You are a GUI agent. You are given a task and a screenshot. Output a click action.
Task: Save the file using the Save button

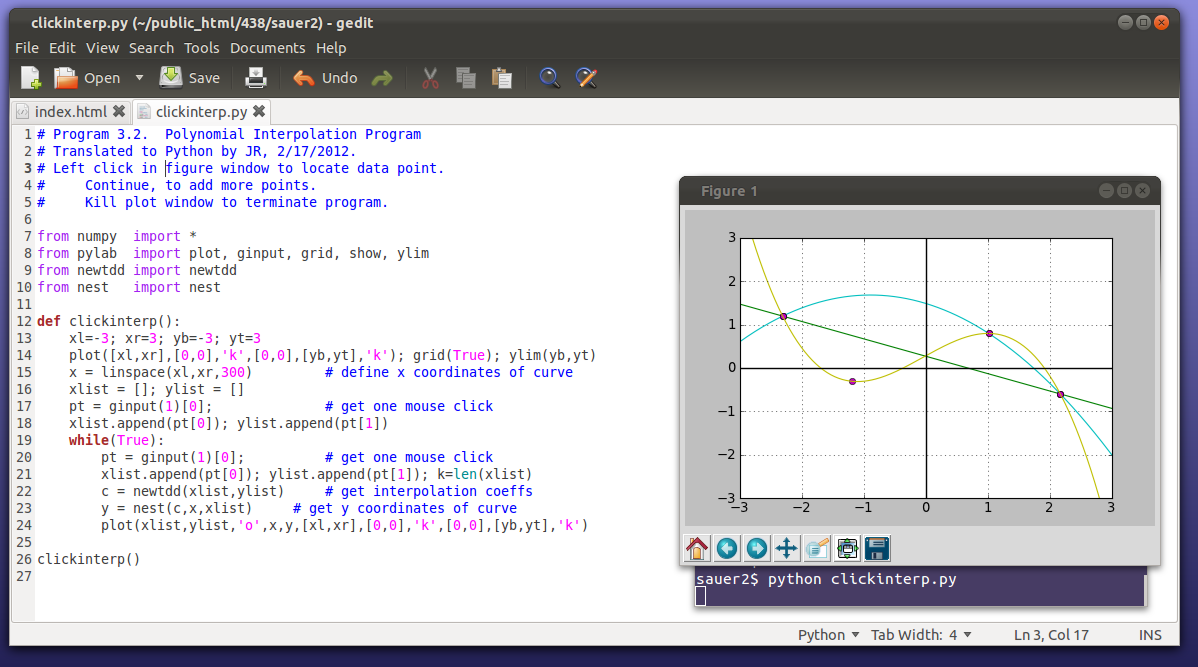point(189,78)
